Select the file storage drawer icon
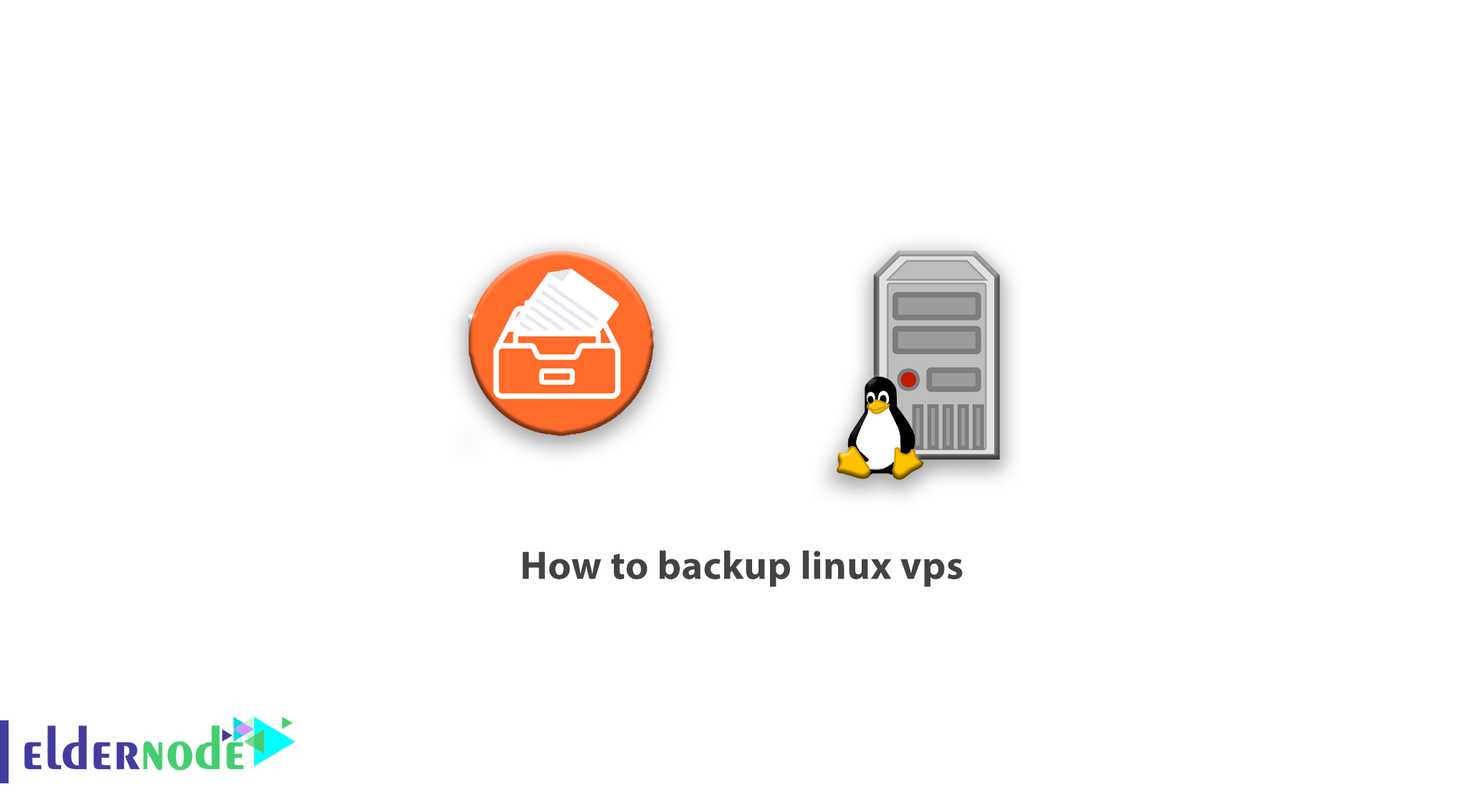The image size is (1482, 812). [x=550, y=360]
